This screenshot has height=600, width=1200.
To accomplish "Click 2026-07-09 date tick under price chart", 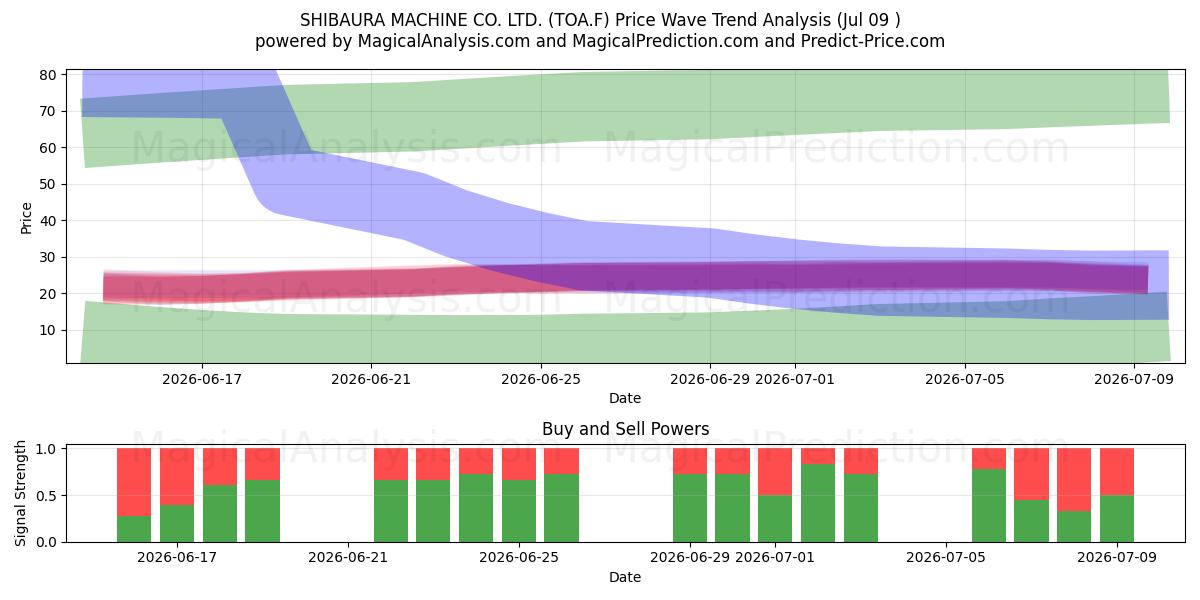I will (x=1134, y=380).
